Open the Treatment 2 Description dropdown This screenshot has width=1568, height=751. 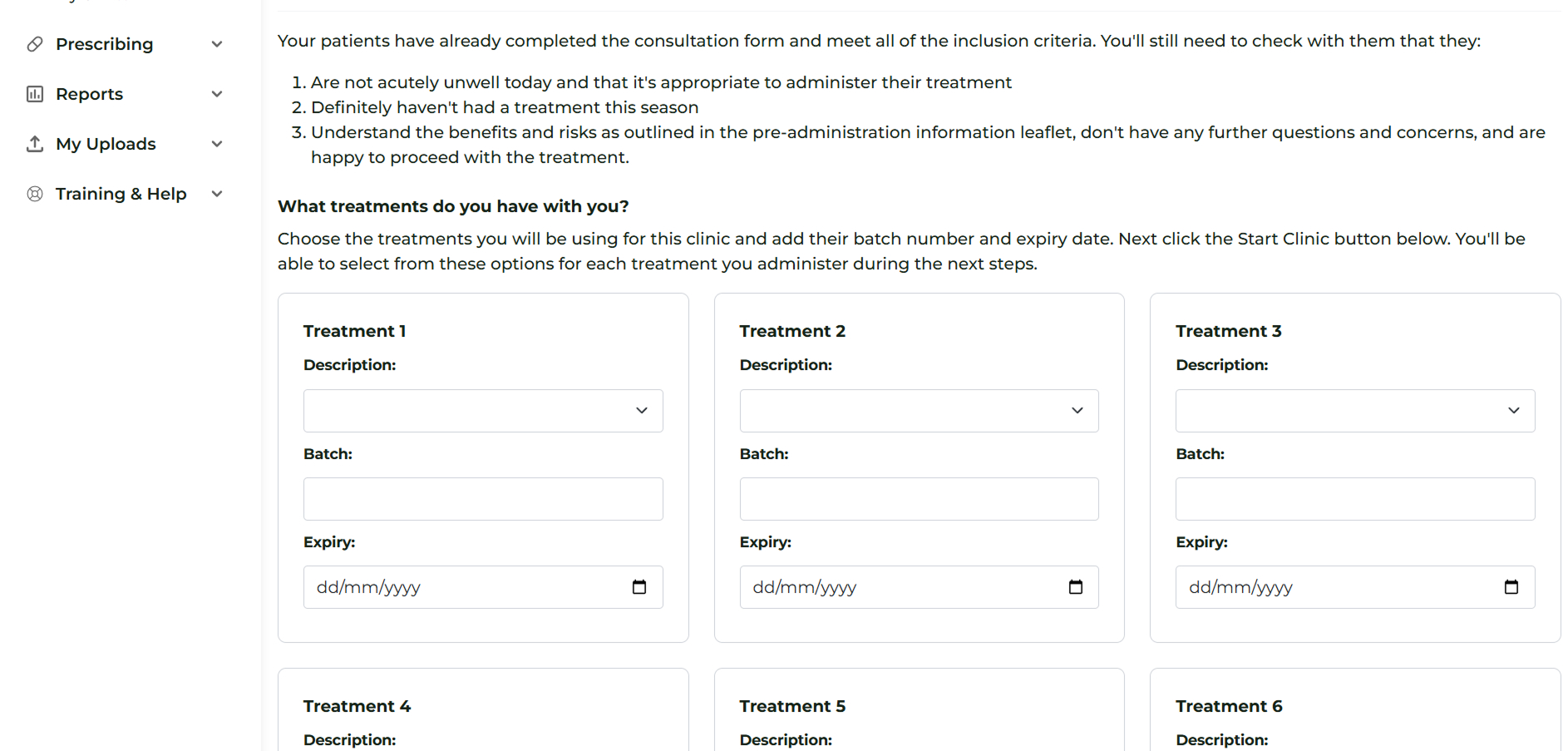(x=919, y=411)
